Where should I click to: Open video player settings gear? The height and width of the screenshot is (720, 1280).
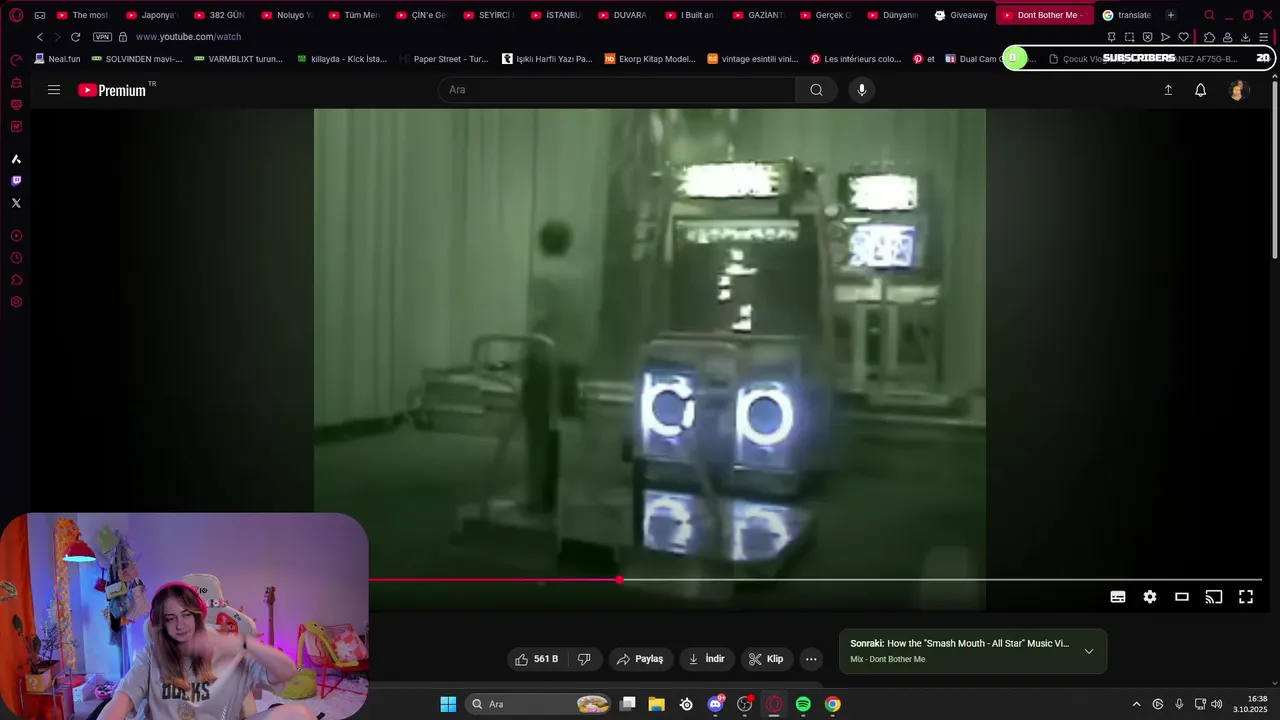point(1150,597)
